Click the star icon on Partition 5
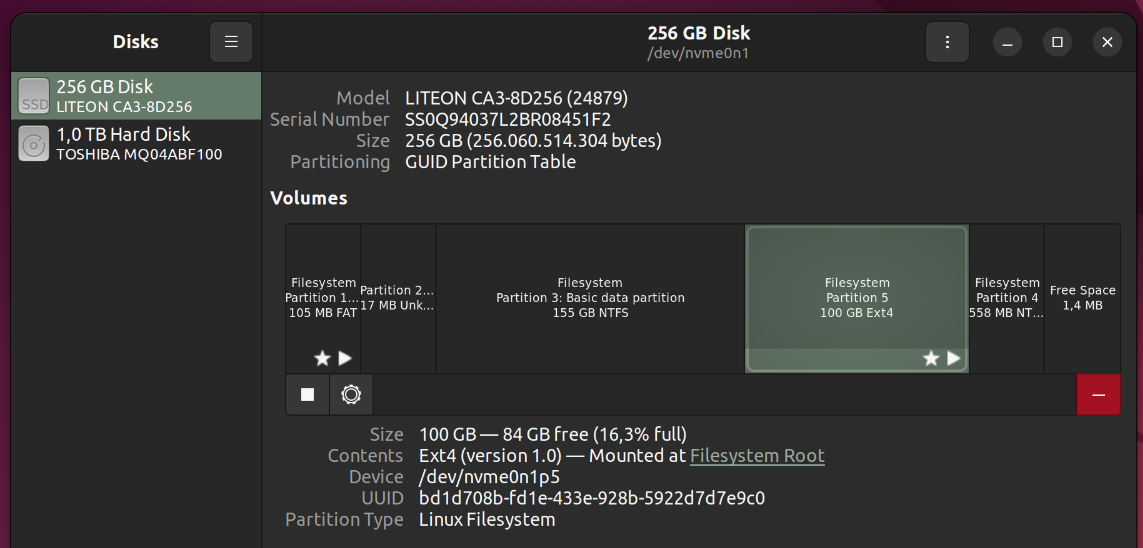Screen dimensions: 1143x548 click(x=931, y=358)
